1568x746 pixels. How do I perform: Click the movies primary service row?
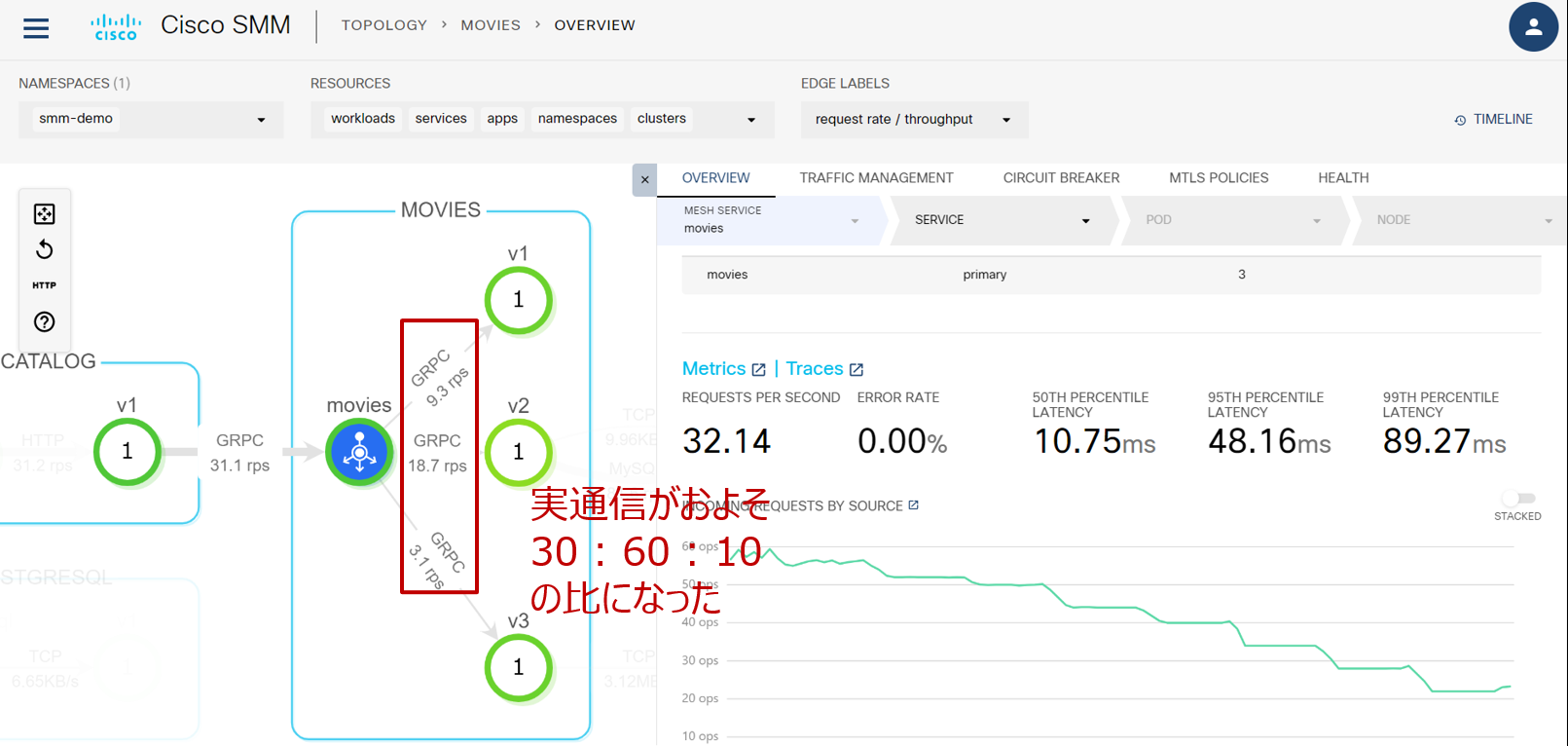[1112, 276]
